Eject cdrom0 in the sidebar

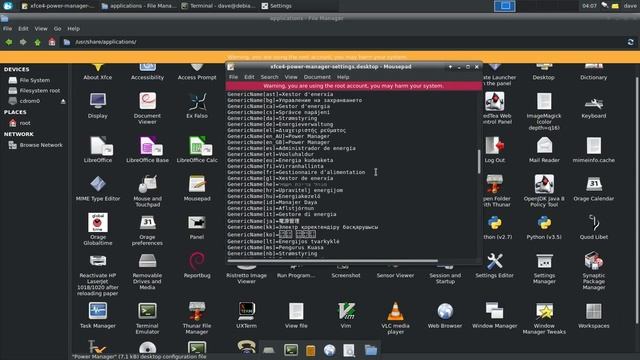[x=63, y=101]
